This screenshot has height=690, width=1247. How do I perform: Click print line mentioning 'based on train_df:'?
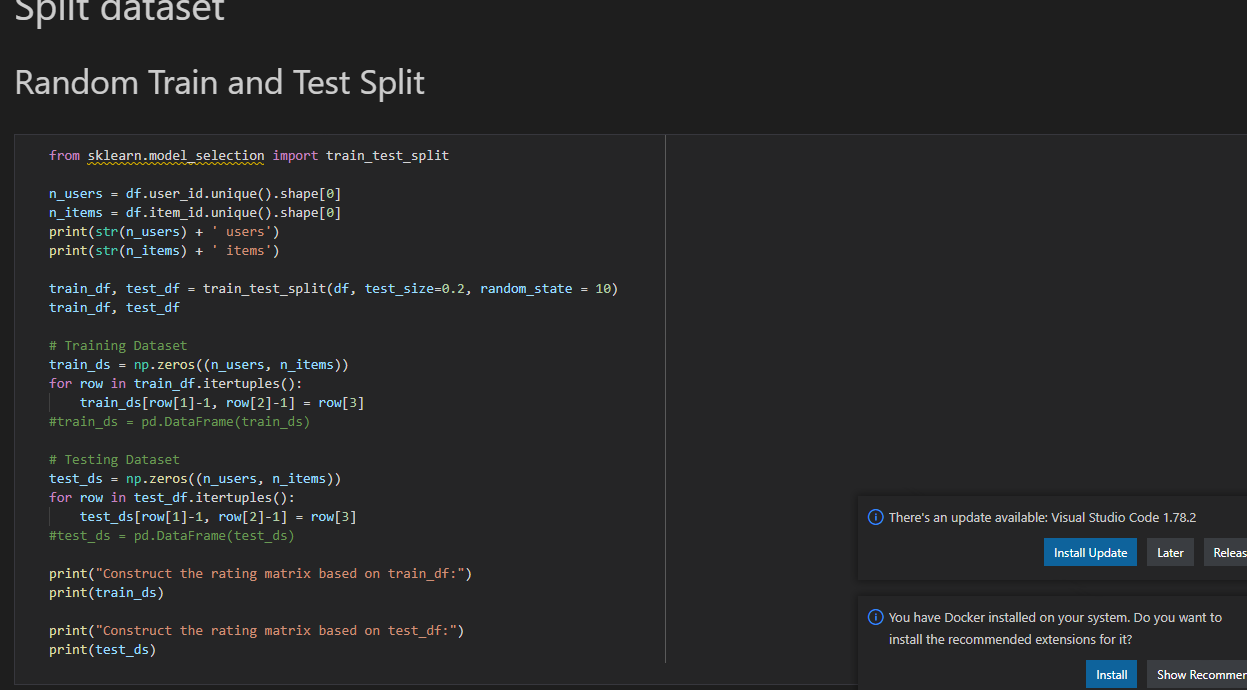260,573
